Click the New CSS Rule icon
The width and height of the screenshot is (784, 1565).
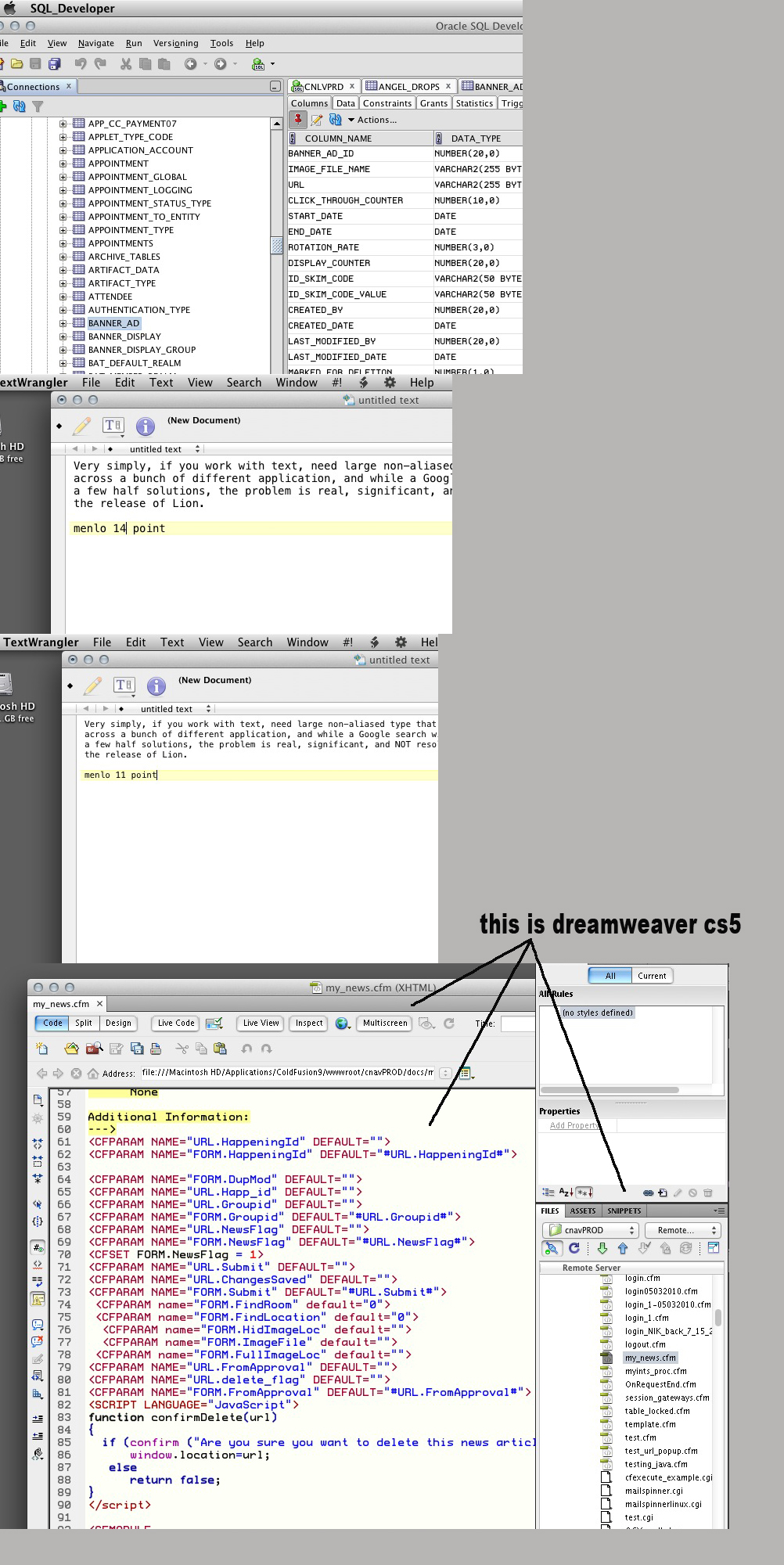click(663, 1193)
